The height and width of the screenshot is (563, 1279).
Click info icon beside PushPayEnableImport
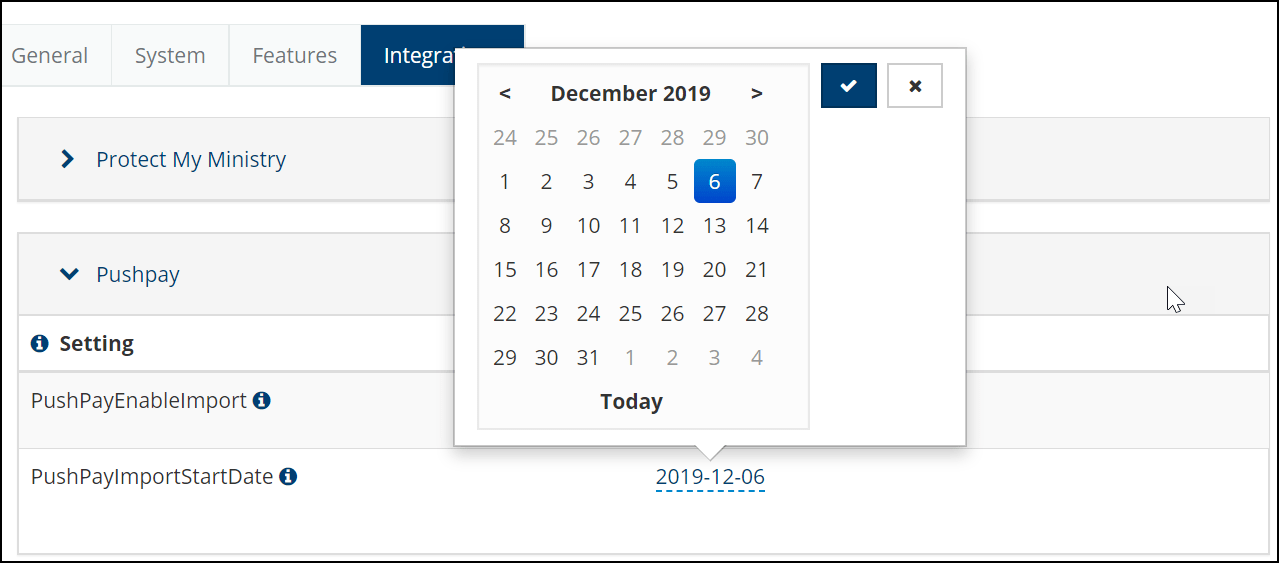[261, 401]
